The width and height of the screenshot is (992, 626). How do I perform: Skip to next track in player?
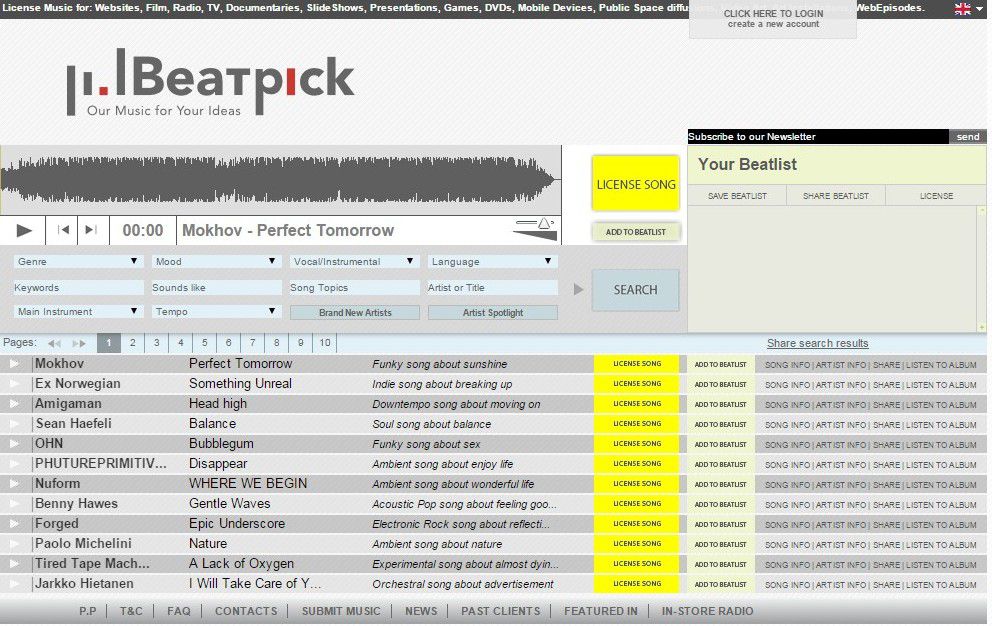pos(90,231)
